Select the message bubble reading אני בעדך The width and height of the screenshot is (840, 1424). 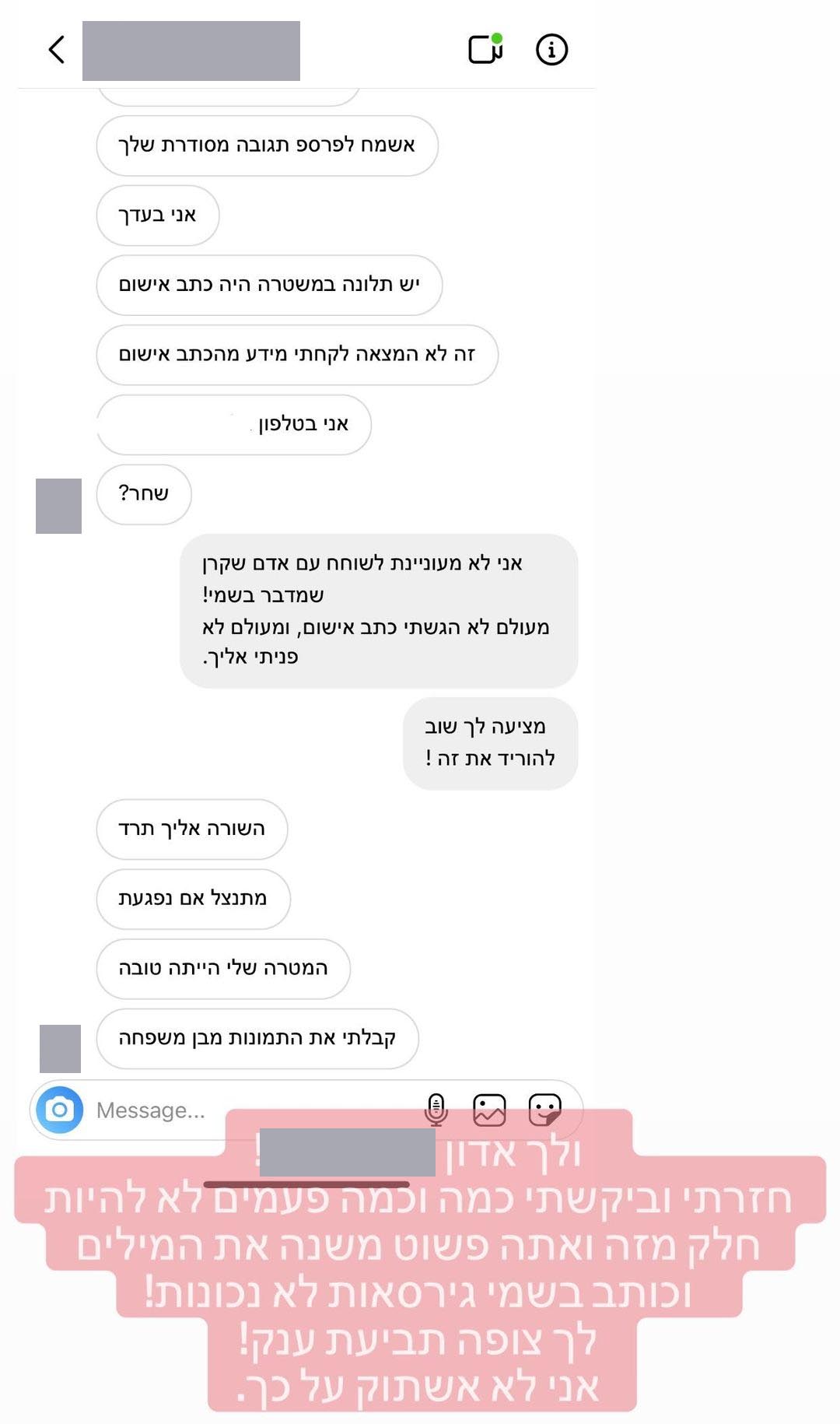(158, 216)
